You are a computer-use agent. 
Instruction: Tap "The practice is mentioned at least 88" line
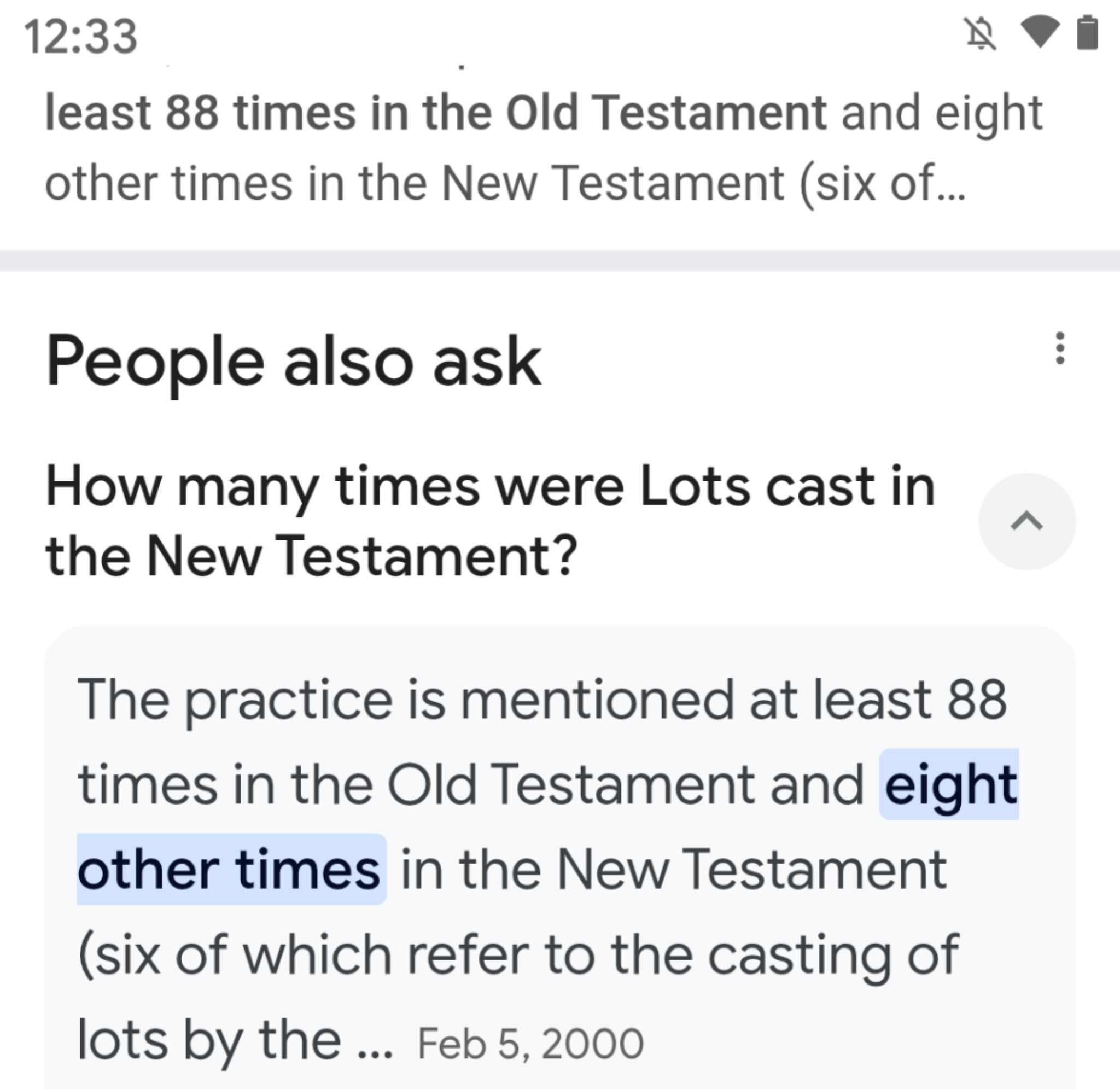(541, 700)
